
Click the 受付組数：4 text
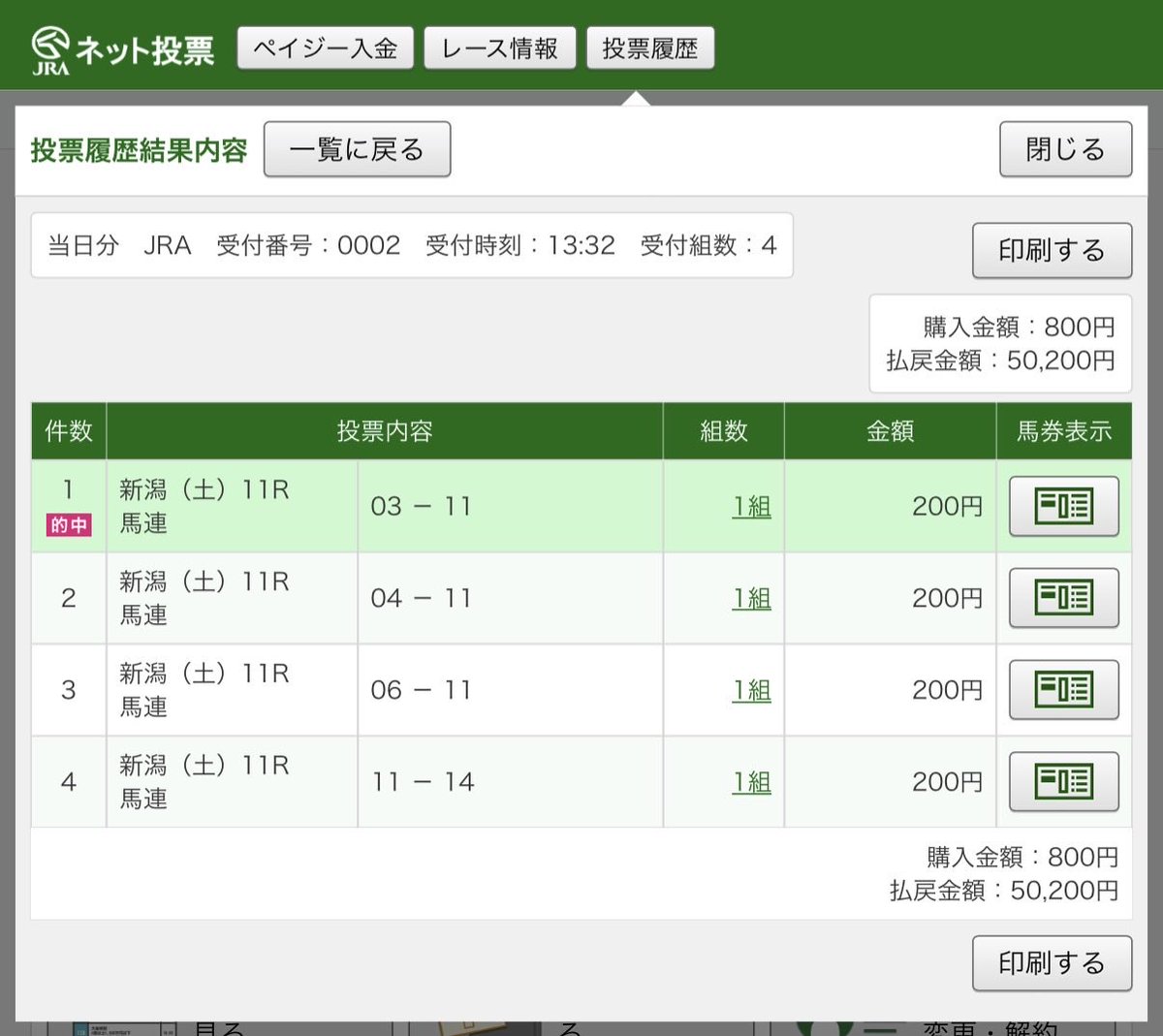tap(708, 245)
